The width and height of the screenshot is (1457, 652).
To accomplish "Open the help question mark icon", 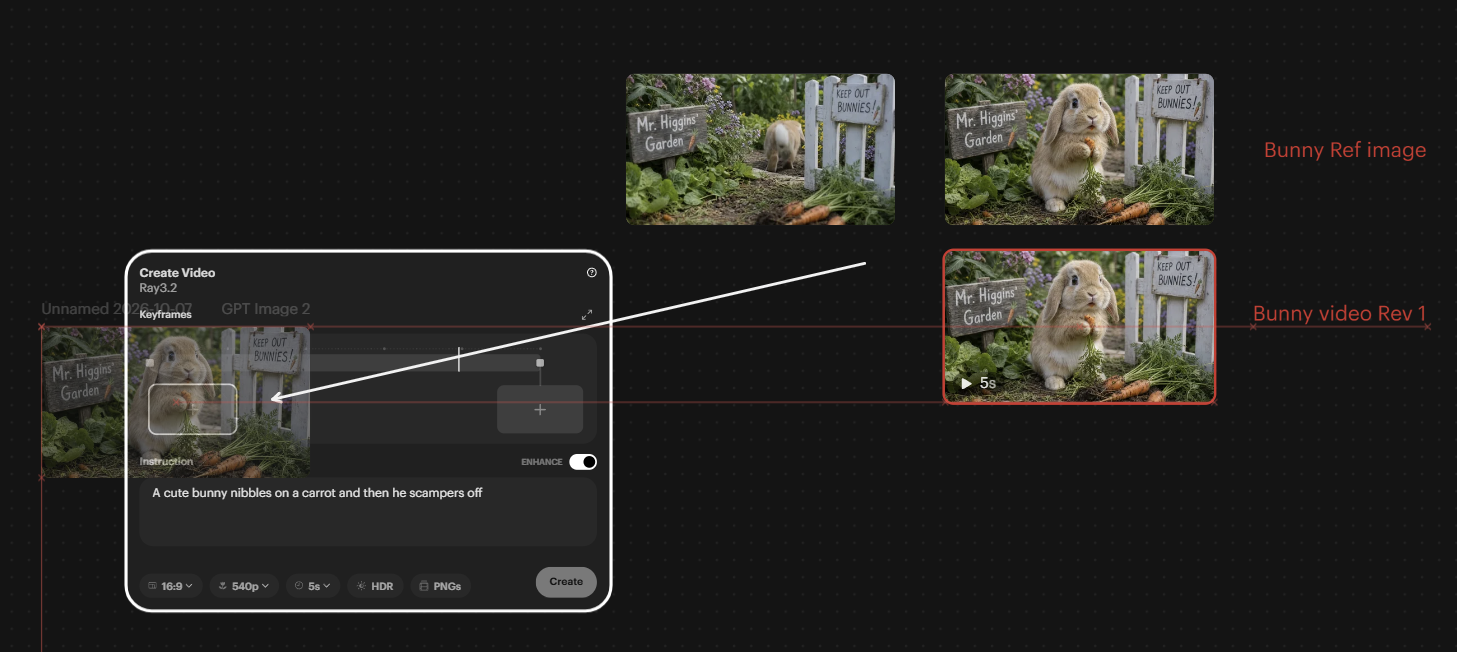I will pyautogui.click(x=591, y=272).
